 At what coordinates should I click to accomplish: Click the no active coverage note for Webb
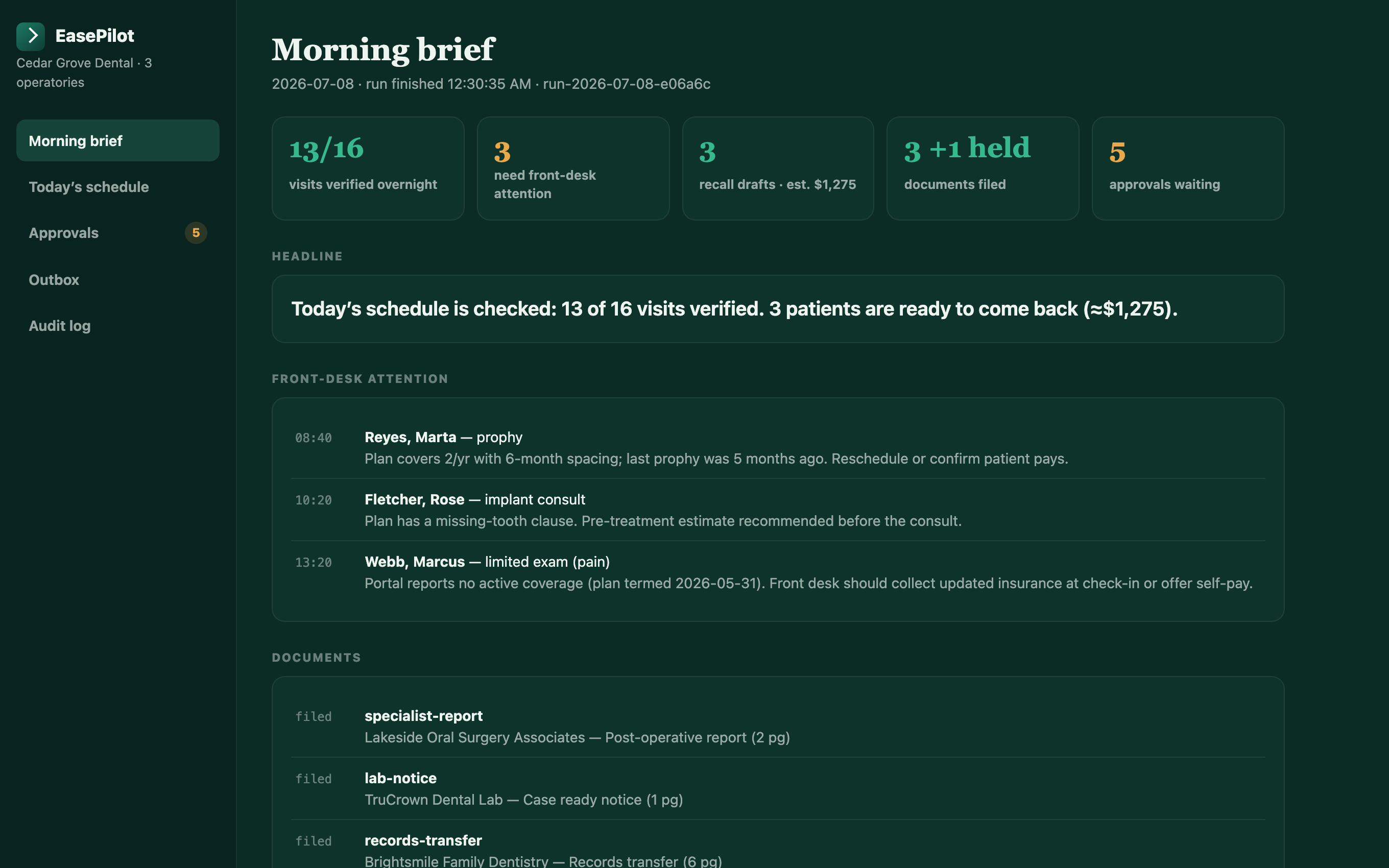pos(808,583)
